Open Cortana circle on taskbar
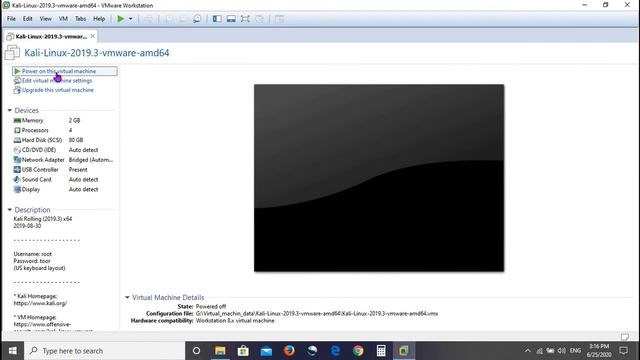 click(196, 351)
